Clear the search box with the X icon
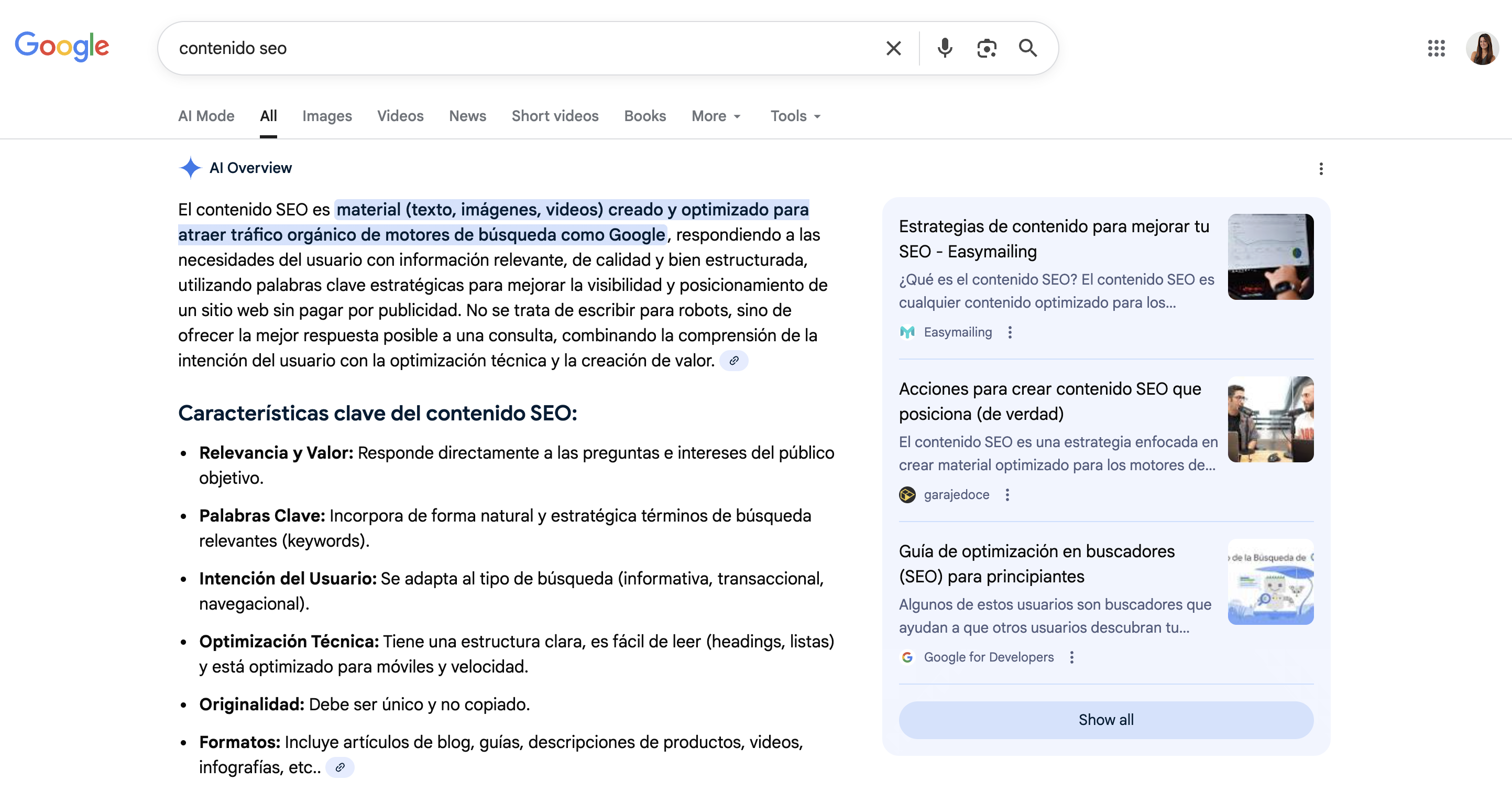The height and width of the screenshot is (802, 1512). [893, 48]
